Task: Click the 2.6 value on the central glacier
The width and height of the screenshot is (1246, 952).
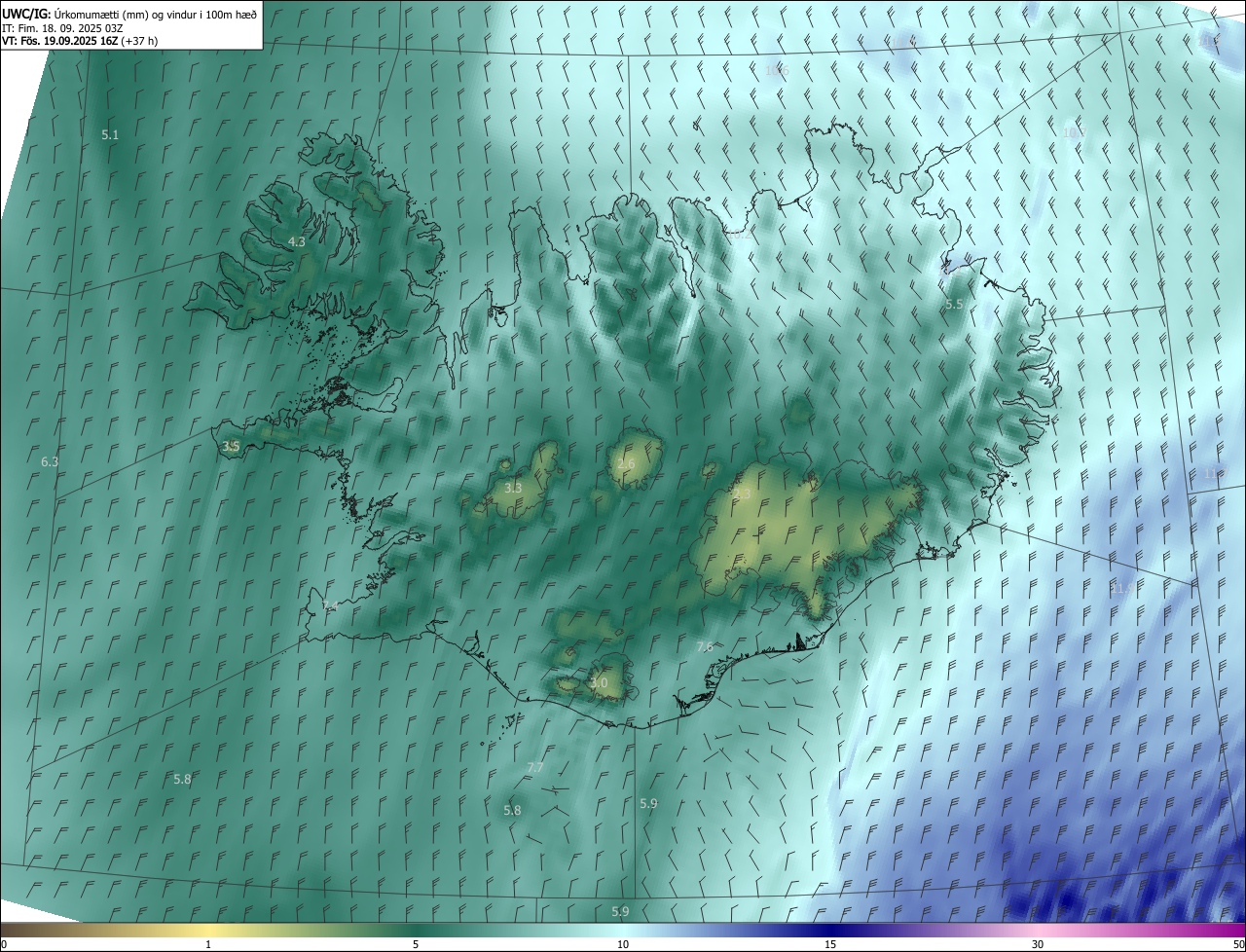Action: [x=626, y=464]
